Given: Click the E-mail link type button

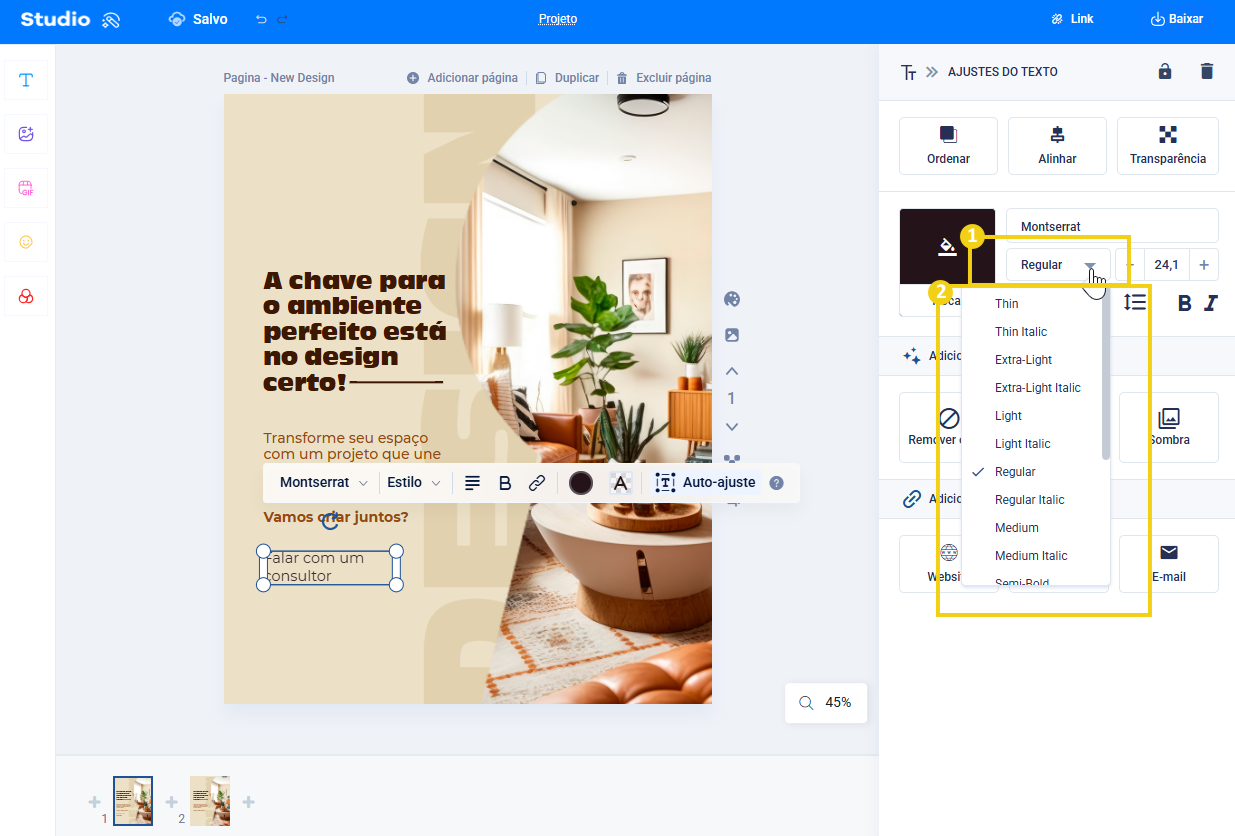Looking at the screenshot, I should tap(1168, 564).
